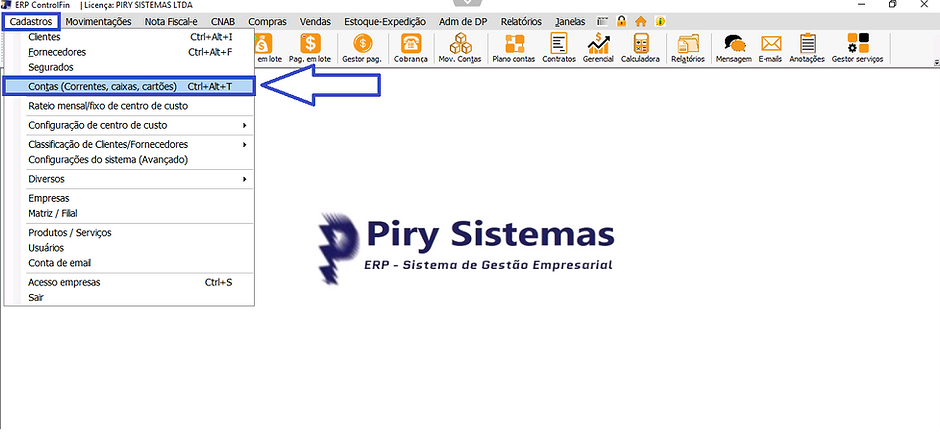This screenshot has width=940, height=440.
Task: Expand the Diversos submenu
Action: 129,179
